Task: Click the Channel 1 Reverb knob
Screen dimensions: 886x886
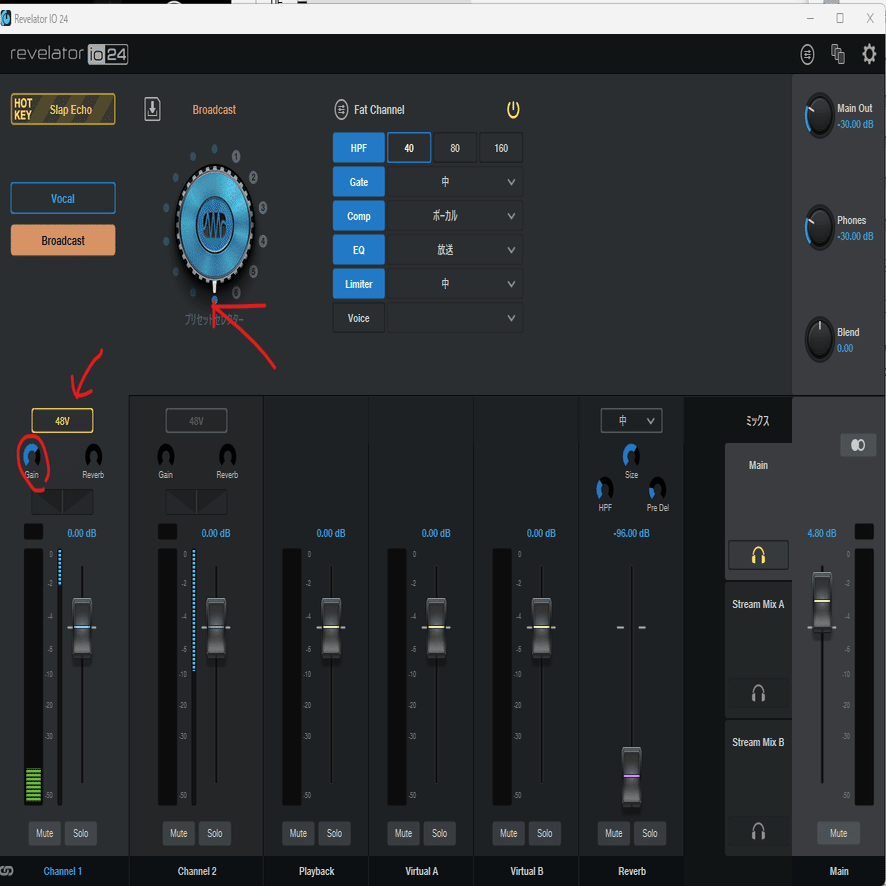Action: (93, 455)
